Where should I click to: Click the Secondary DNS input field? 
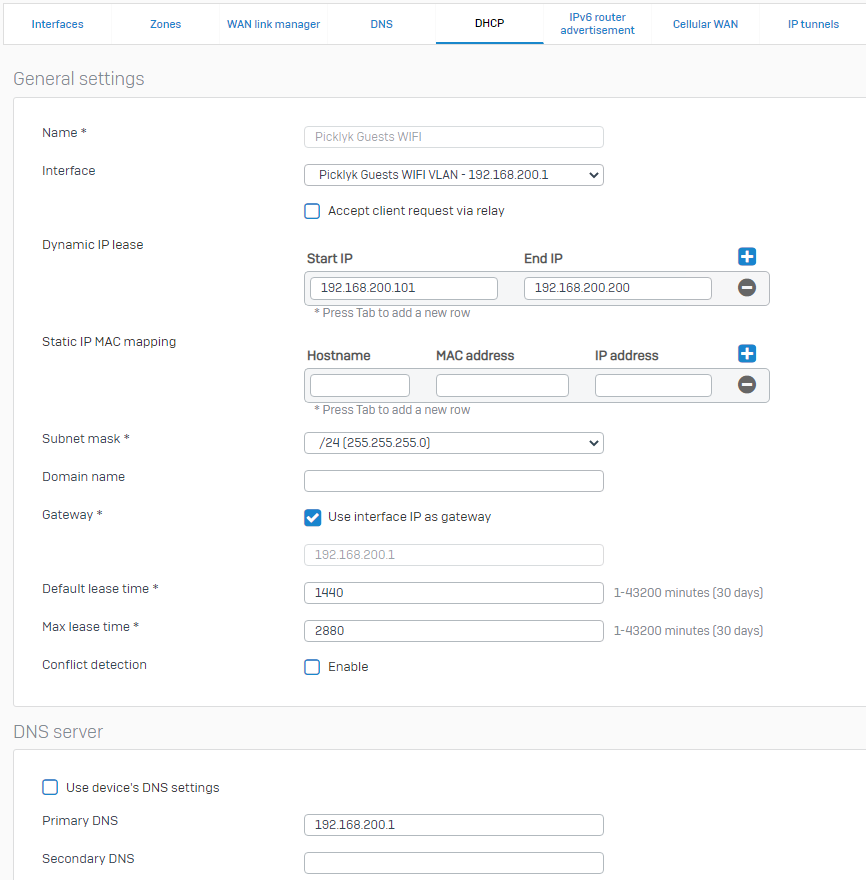(x=453, y=863)
